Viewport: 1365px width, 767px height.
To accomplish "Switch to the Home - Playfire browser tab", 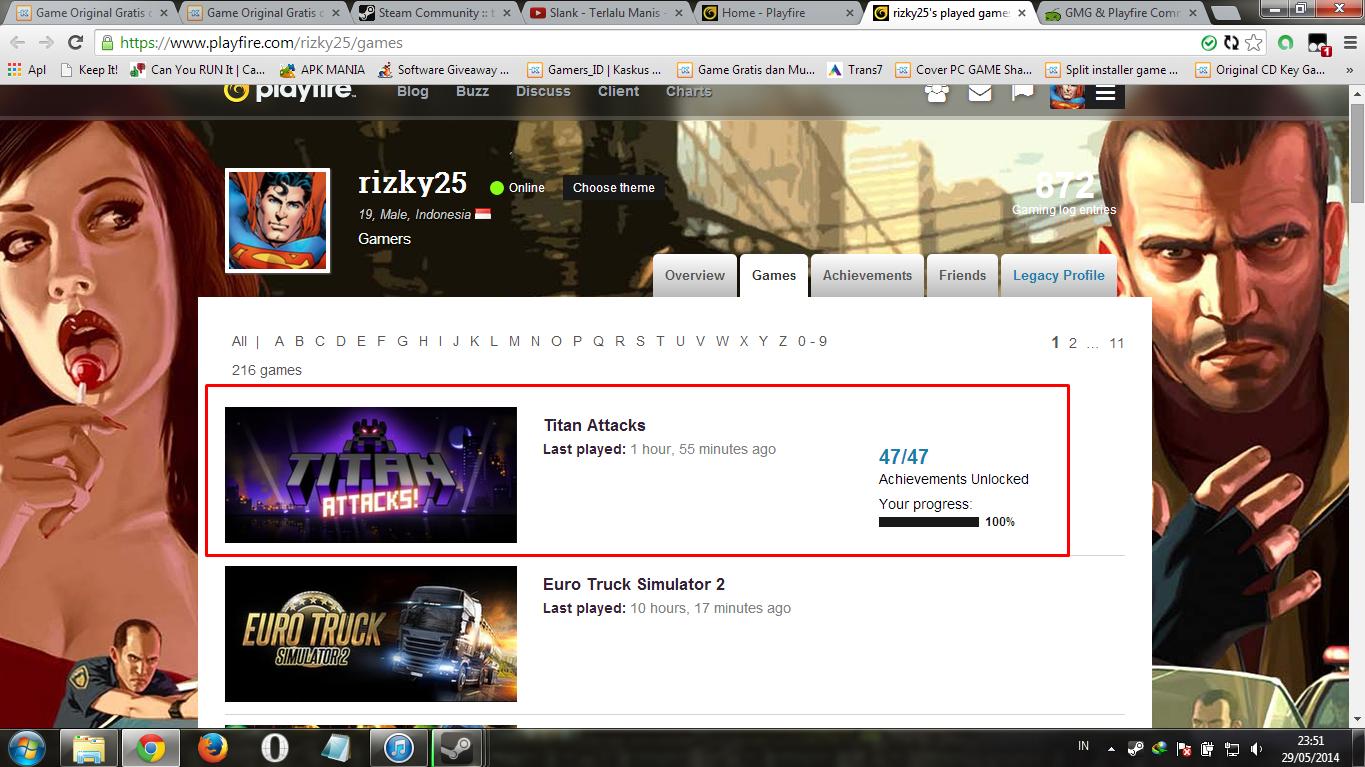I will (778, 13).
